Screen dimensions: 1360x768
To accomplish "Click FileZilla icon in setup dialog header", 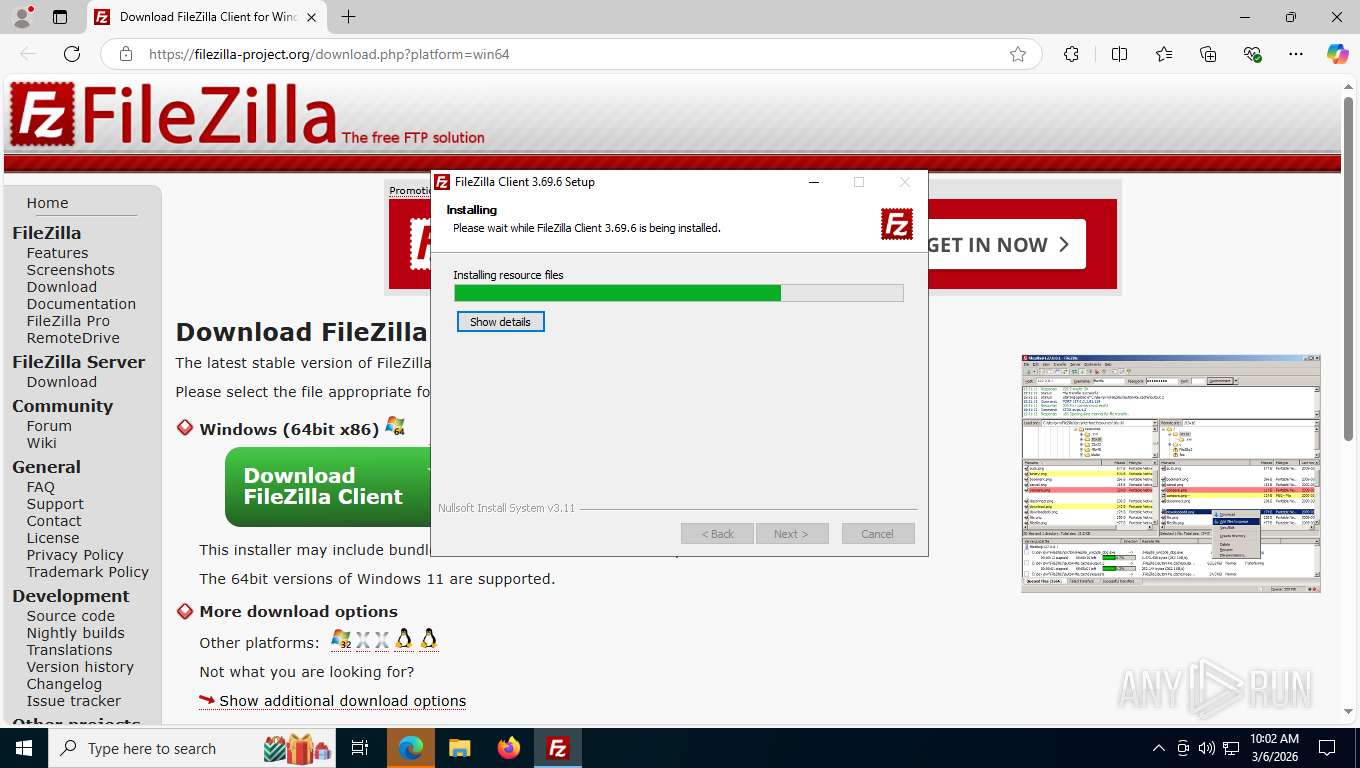I will [x=897, y=224].
